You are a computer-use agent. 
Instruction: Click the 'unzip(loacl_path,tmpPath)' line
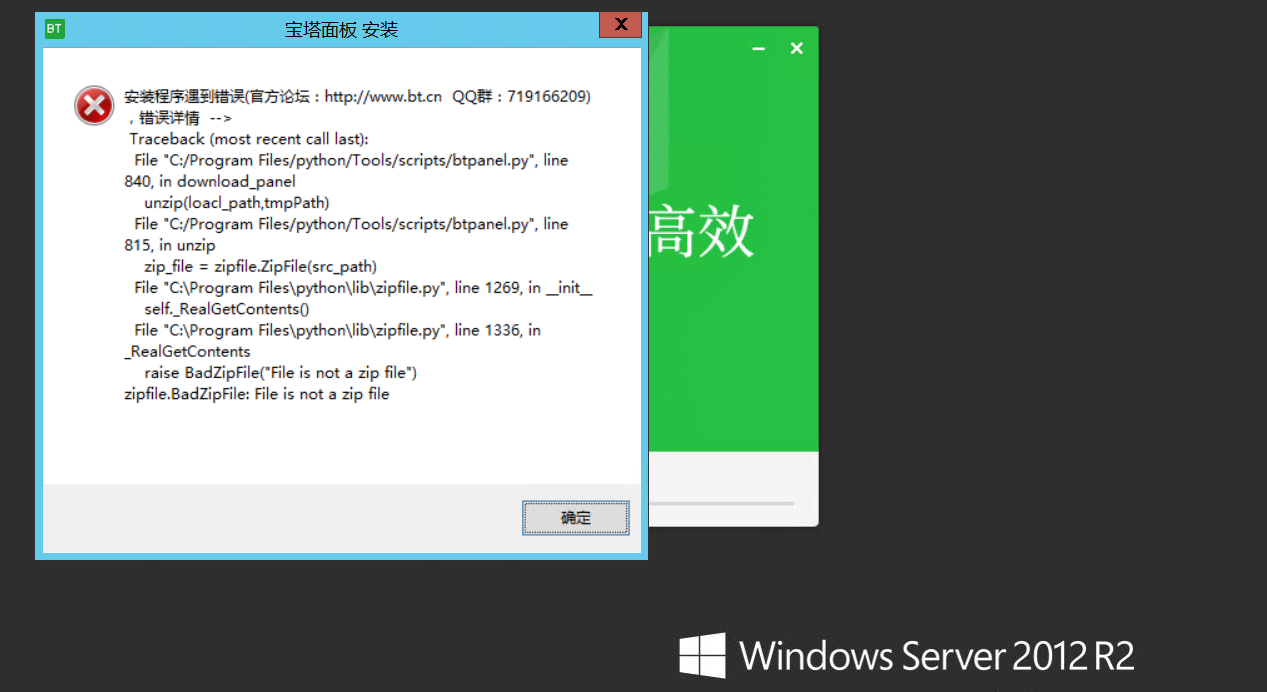[237, 203]
